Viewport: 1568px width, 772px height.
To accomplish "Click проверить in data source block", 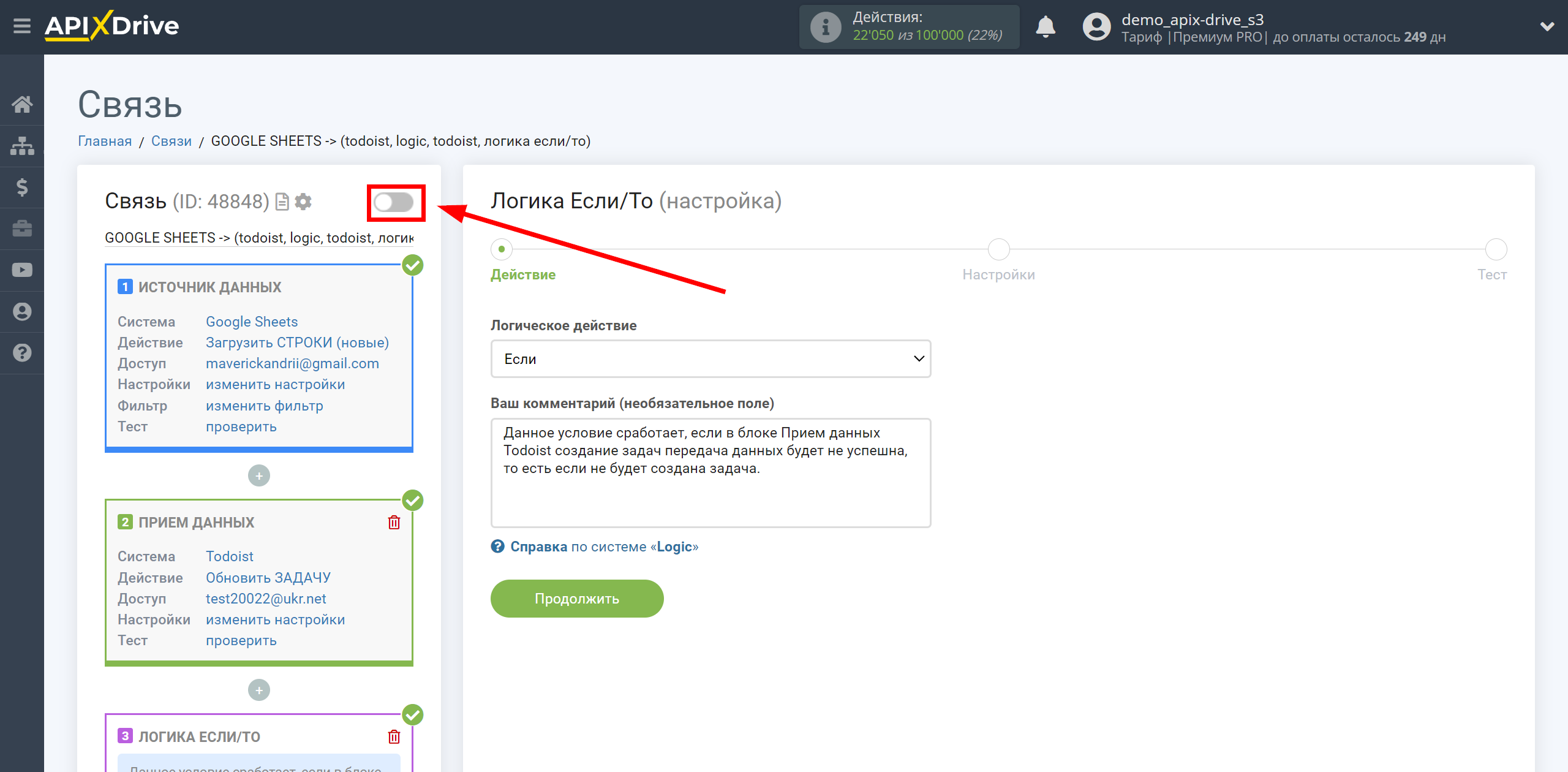I will [x=241, y=426].
